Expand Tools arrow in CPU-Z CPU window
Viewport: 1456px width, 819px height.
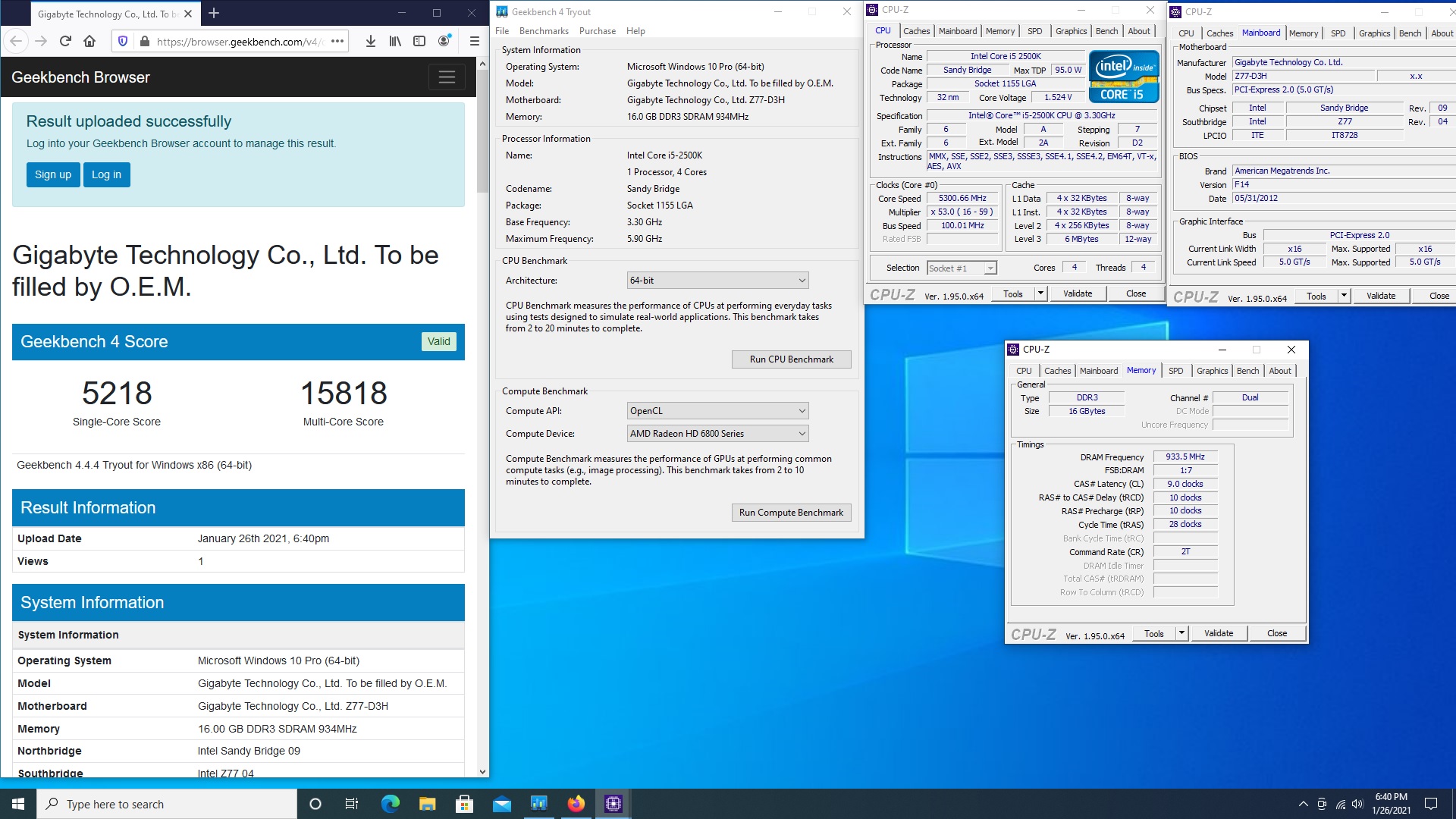(1040, 293)
